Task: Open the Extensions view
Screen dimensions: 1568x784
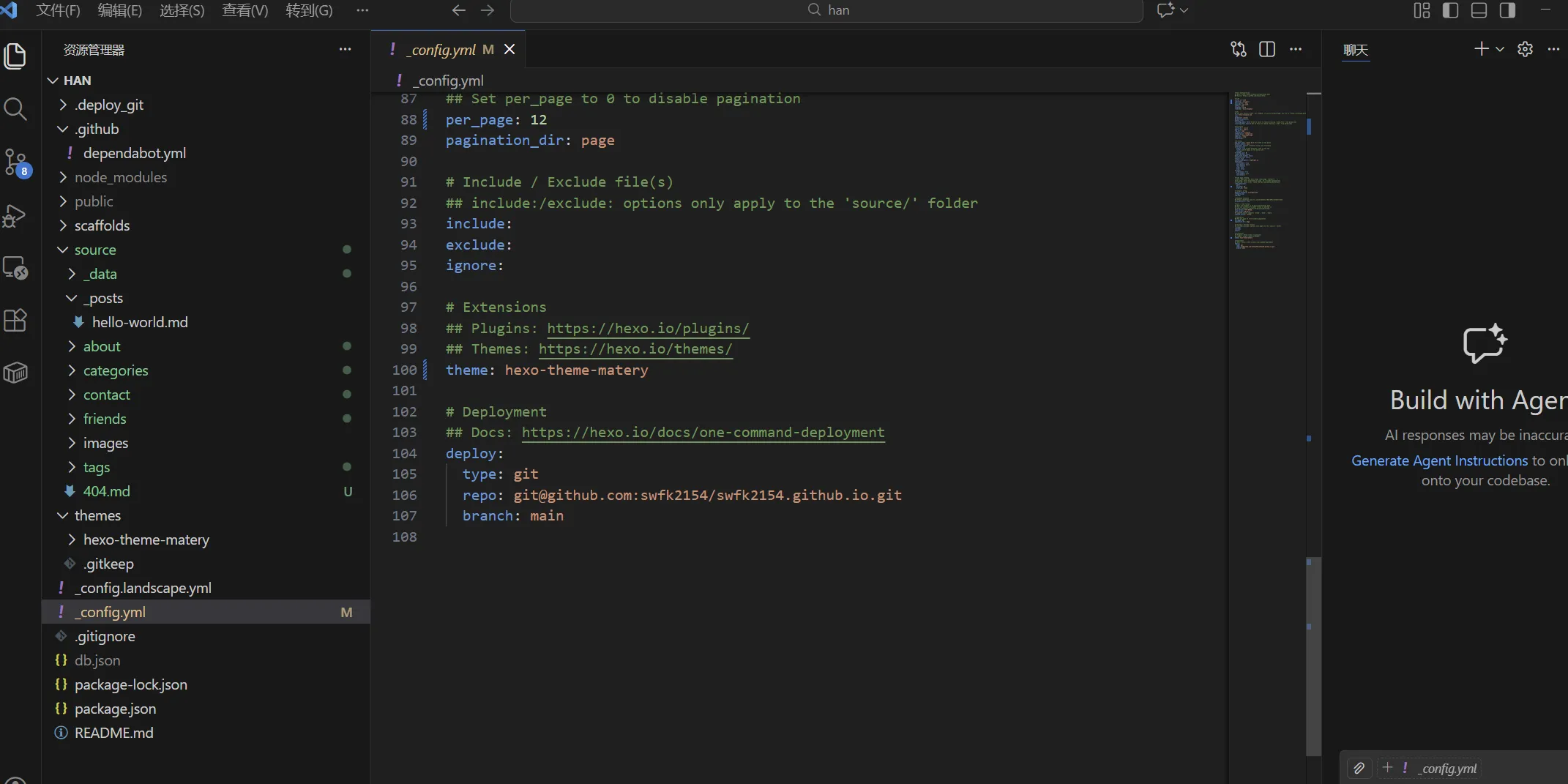Action: tap(15, 321)
